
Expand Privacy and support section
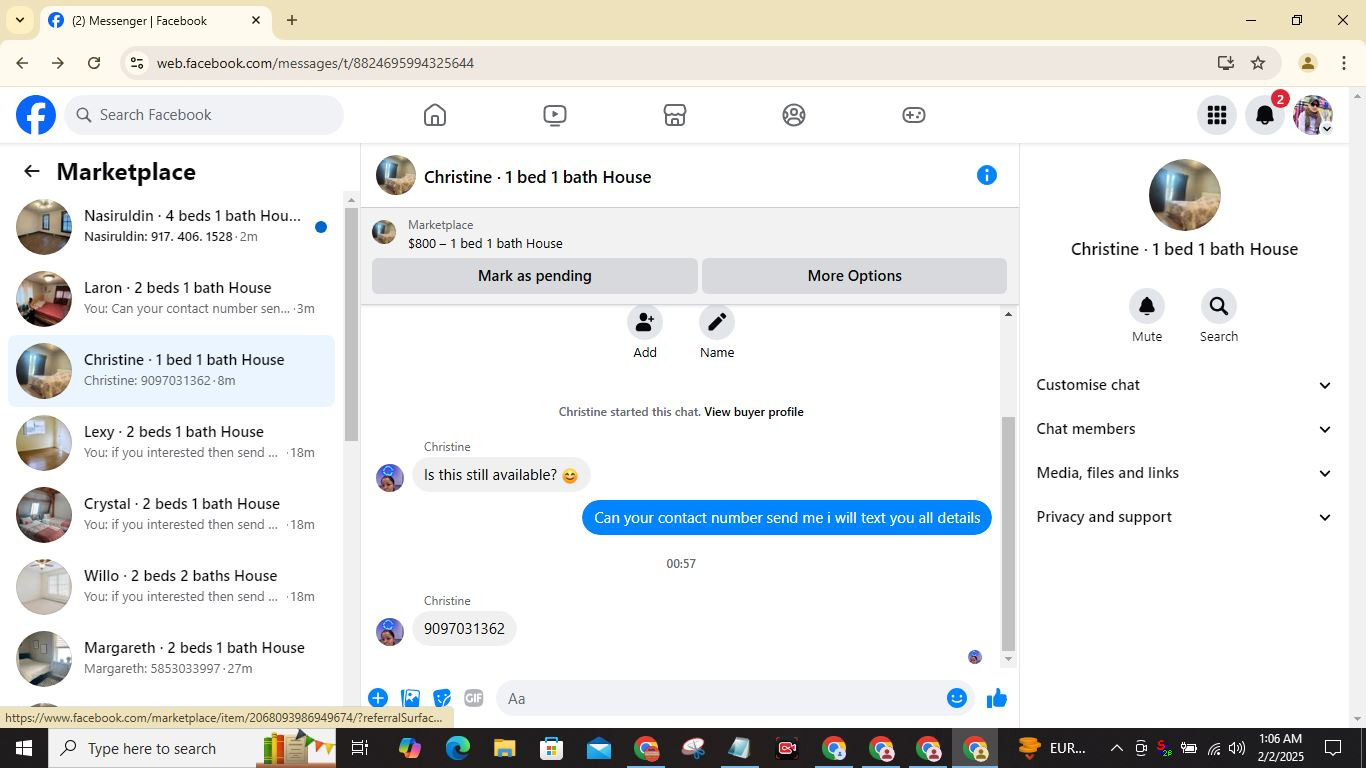1185,517
